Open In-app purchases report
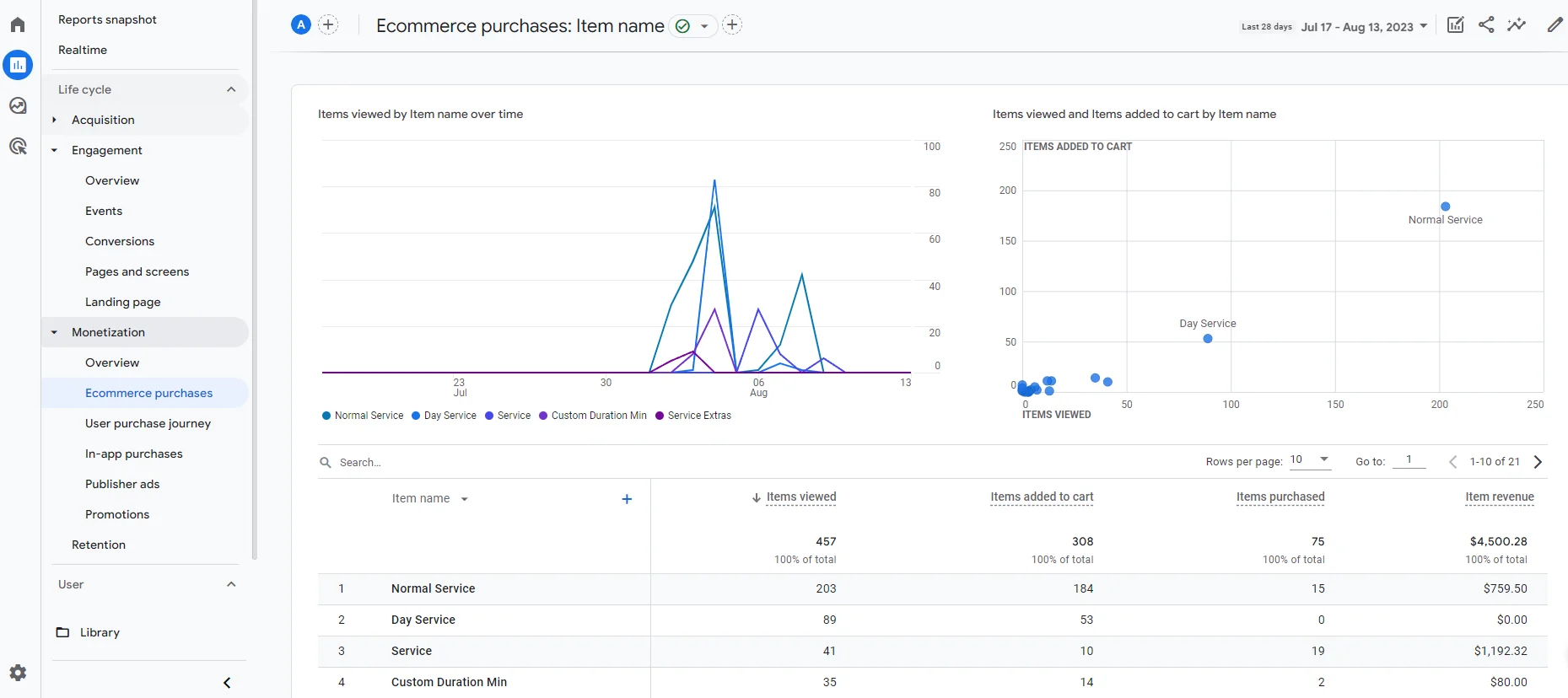1568x698 pixels. pos(133,454)
